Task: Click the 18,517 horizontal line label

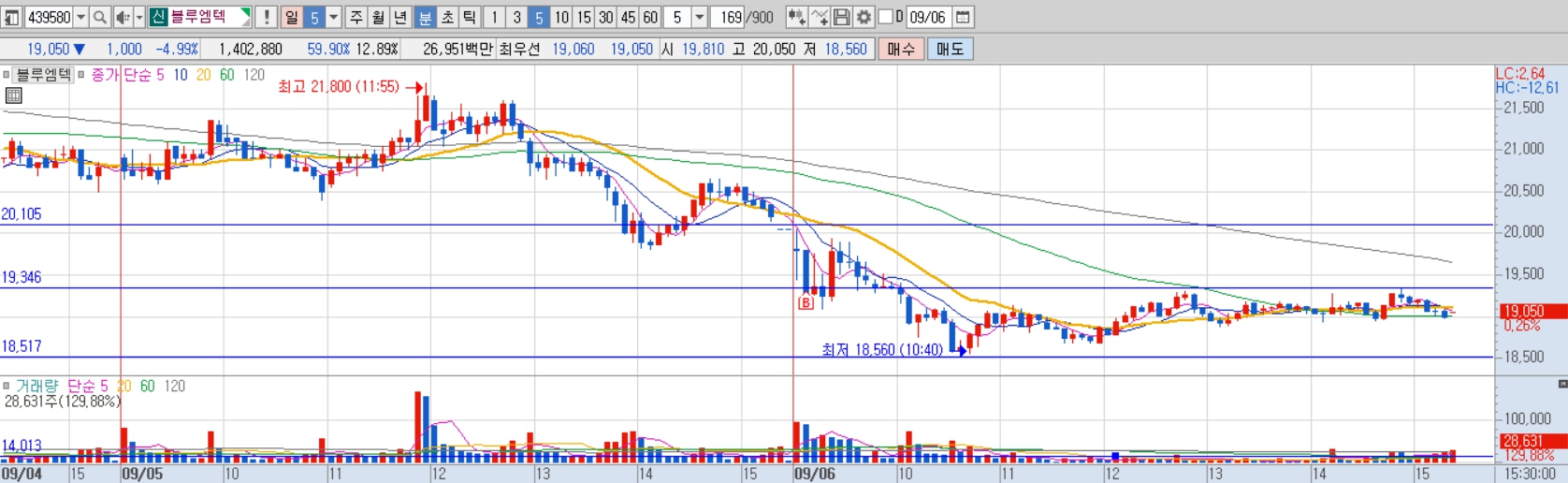Action: (22, 346)
